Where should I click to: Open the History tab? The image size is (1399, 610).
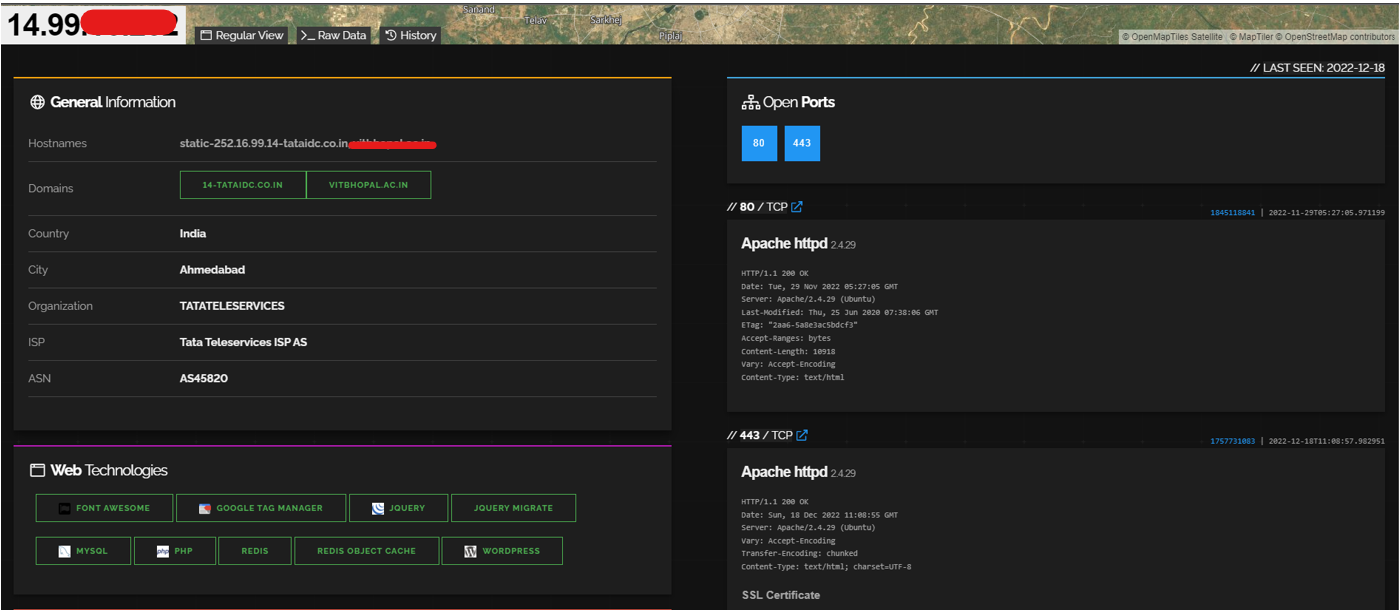(x=410, y=34)
